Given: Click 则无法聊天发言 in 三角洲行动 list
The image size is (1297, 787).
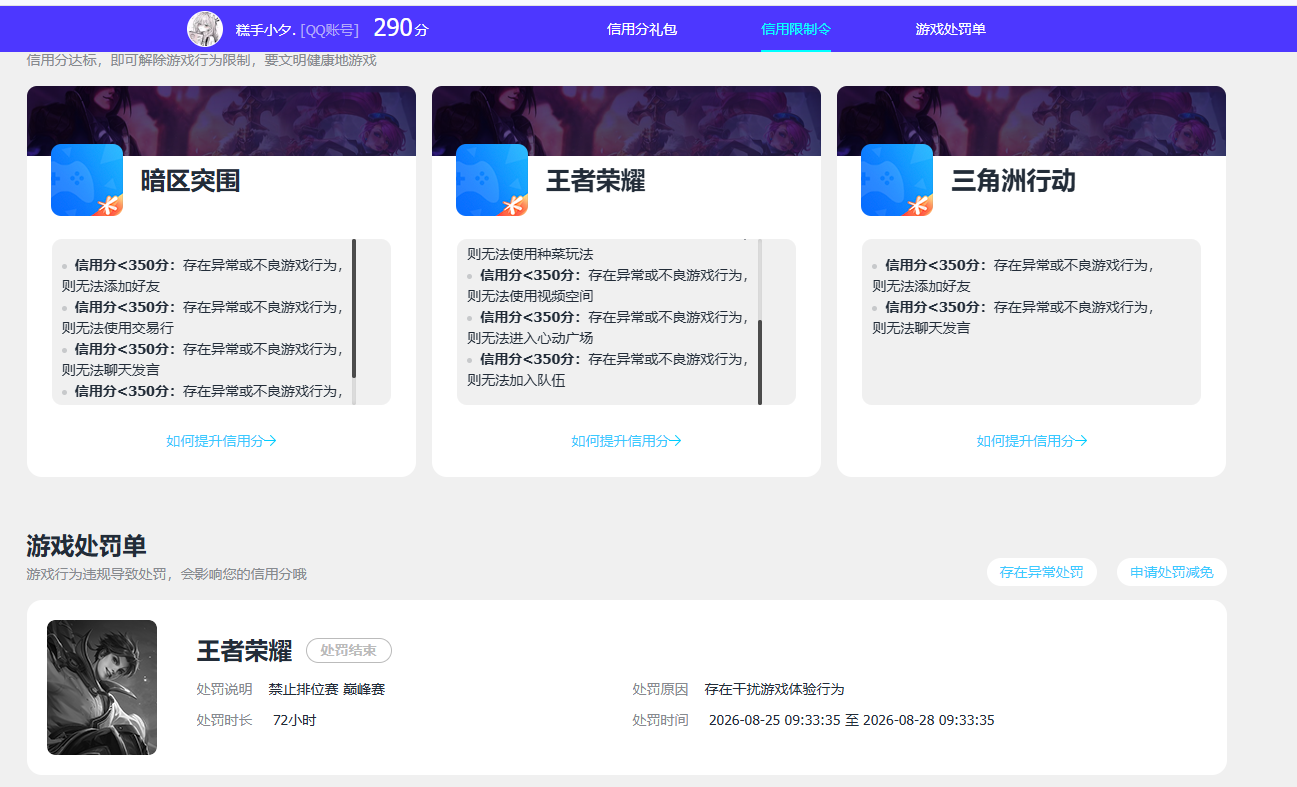Looking at the screenshot, I should pyautogui.click(x=921, y=328).
